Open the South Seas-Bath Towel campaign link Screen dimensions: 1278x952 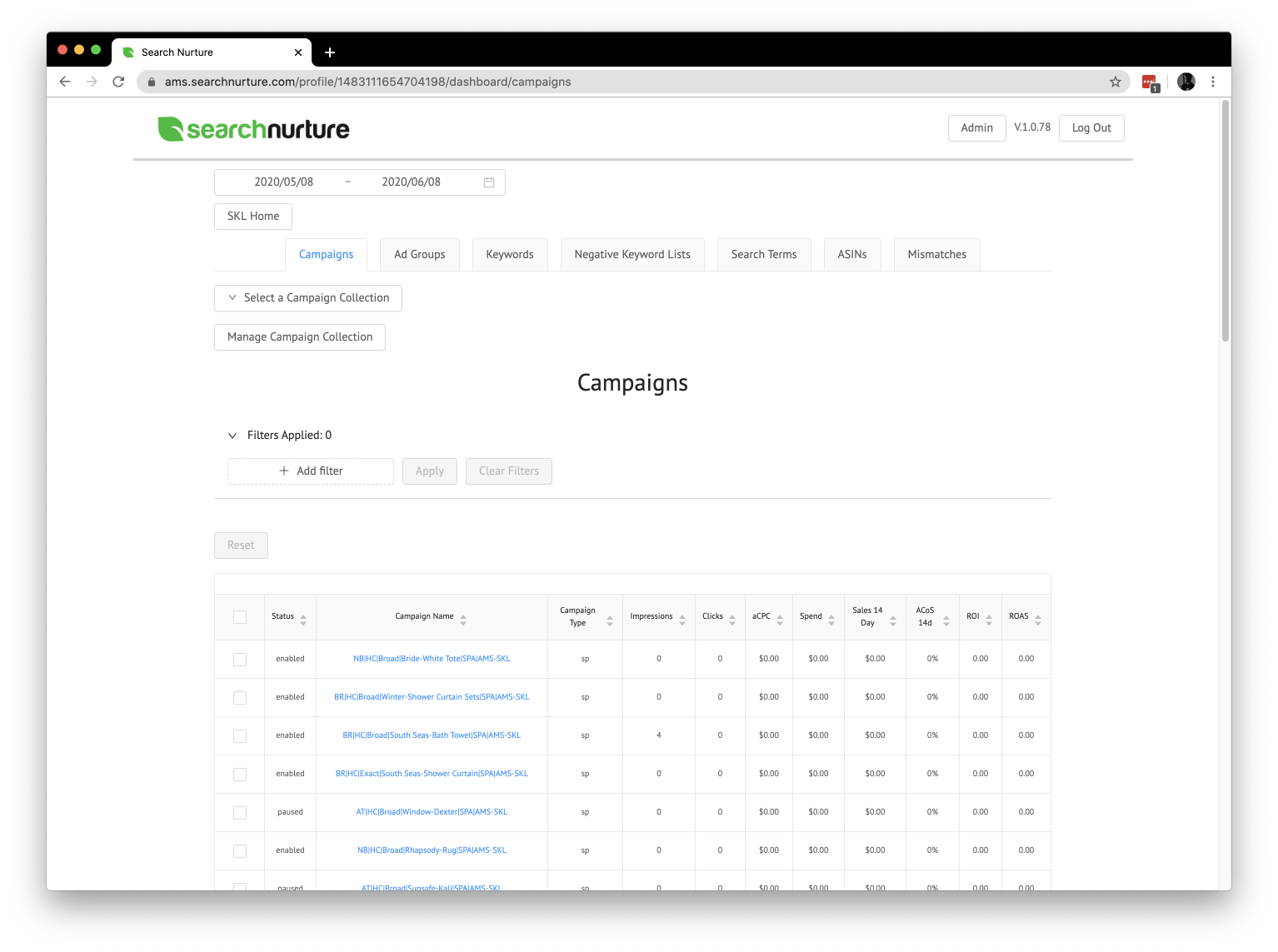pyautogui.click(x=432, y=735)
